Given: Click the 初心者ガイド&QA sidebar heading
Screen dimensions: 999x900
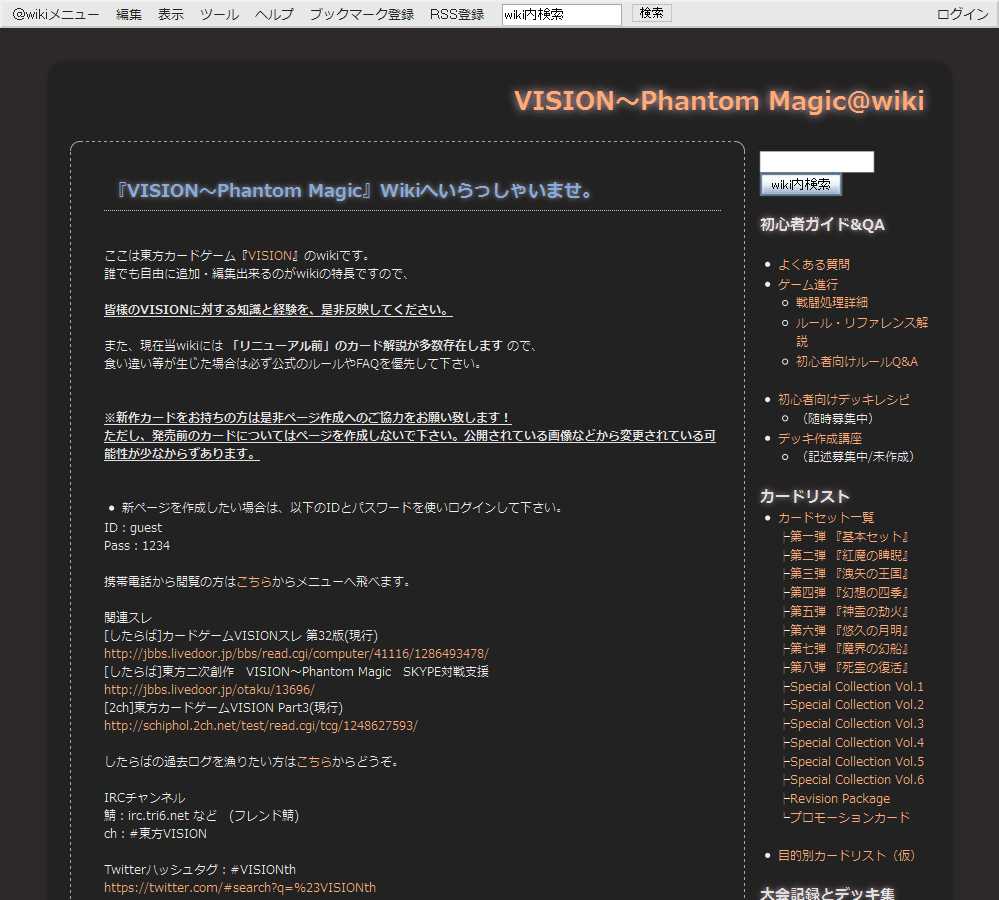Looking at the screenshot, I should (x=822, y=224).
